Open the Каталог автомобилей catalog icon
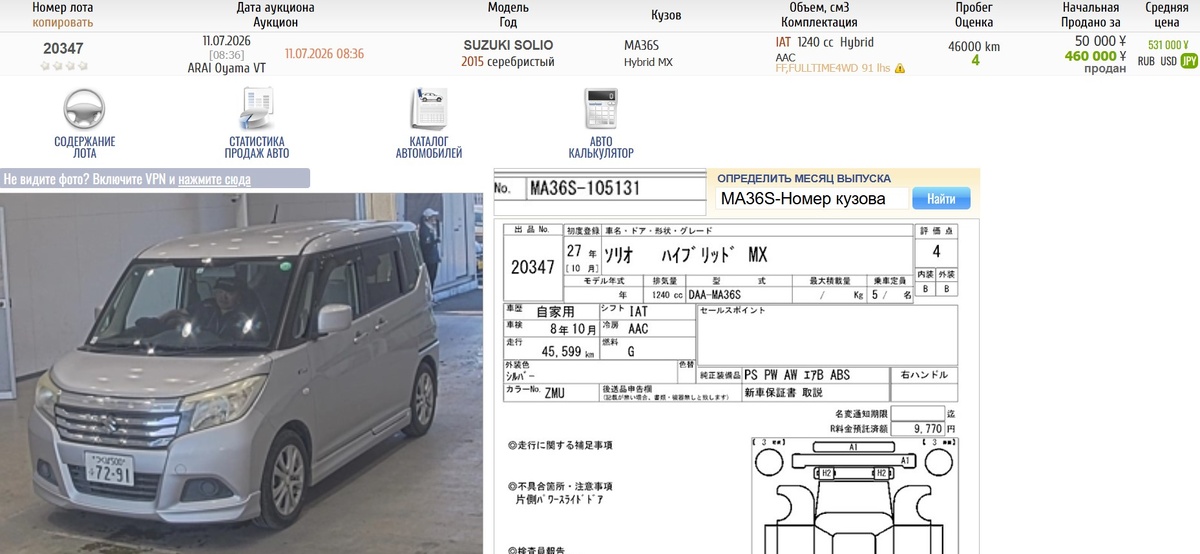This screenshot has height=554, width=1200. [x=428, y=109]
